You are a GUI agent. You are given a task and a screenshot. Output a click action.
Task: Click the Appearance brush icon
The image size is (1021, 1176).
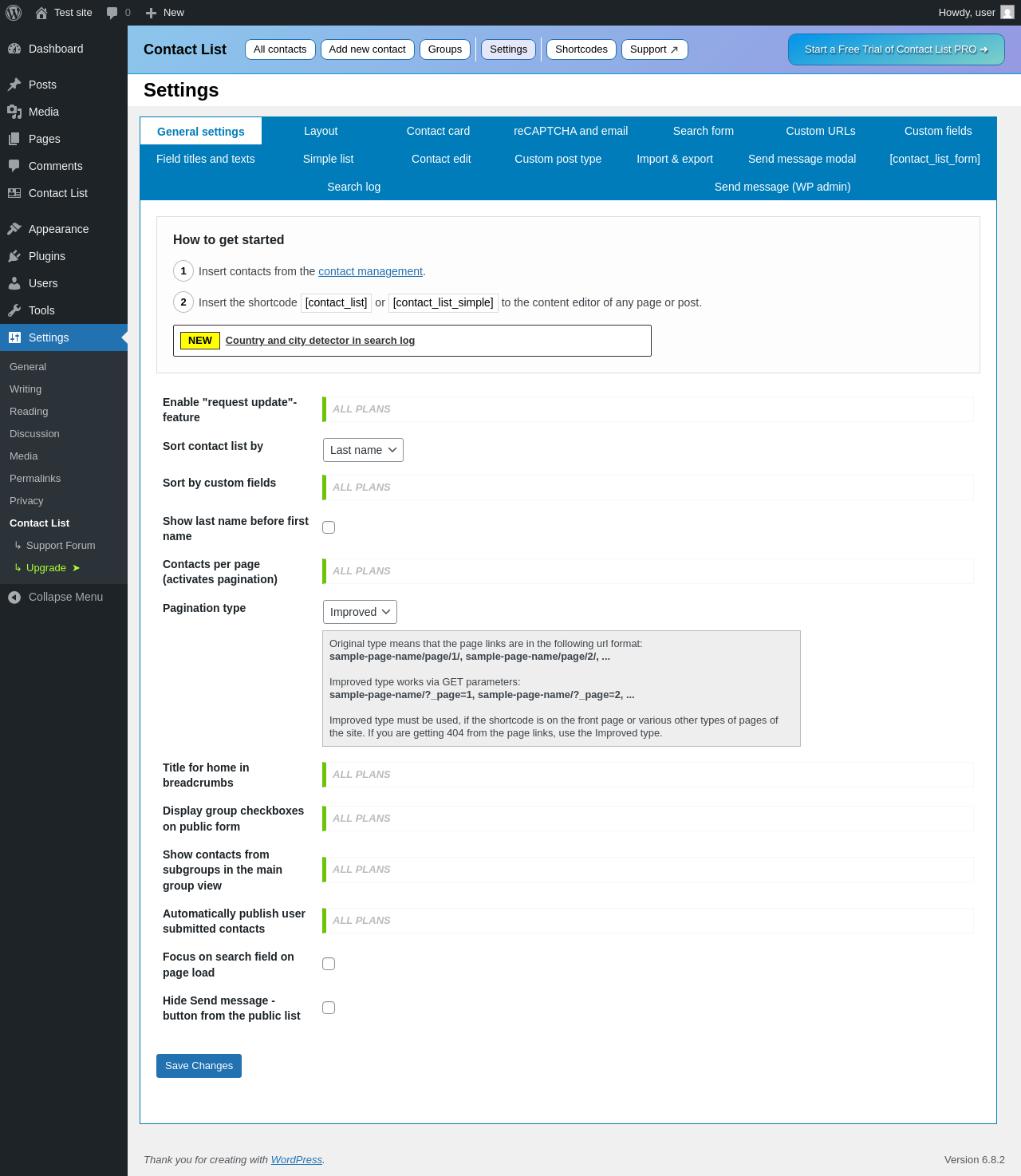(x=14, y=229)
